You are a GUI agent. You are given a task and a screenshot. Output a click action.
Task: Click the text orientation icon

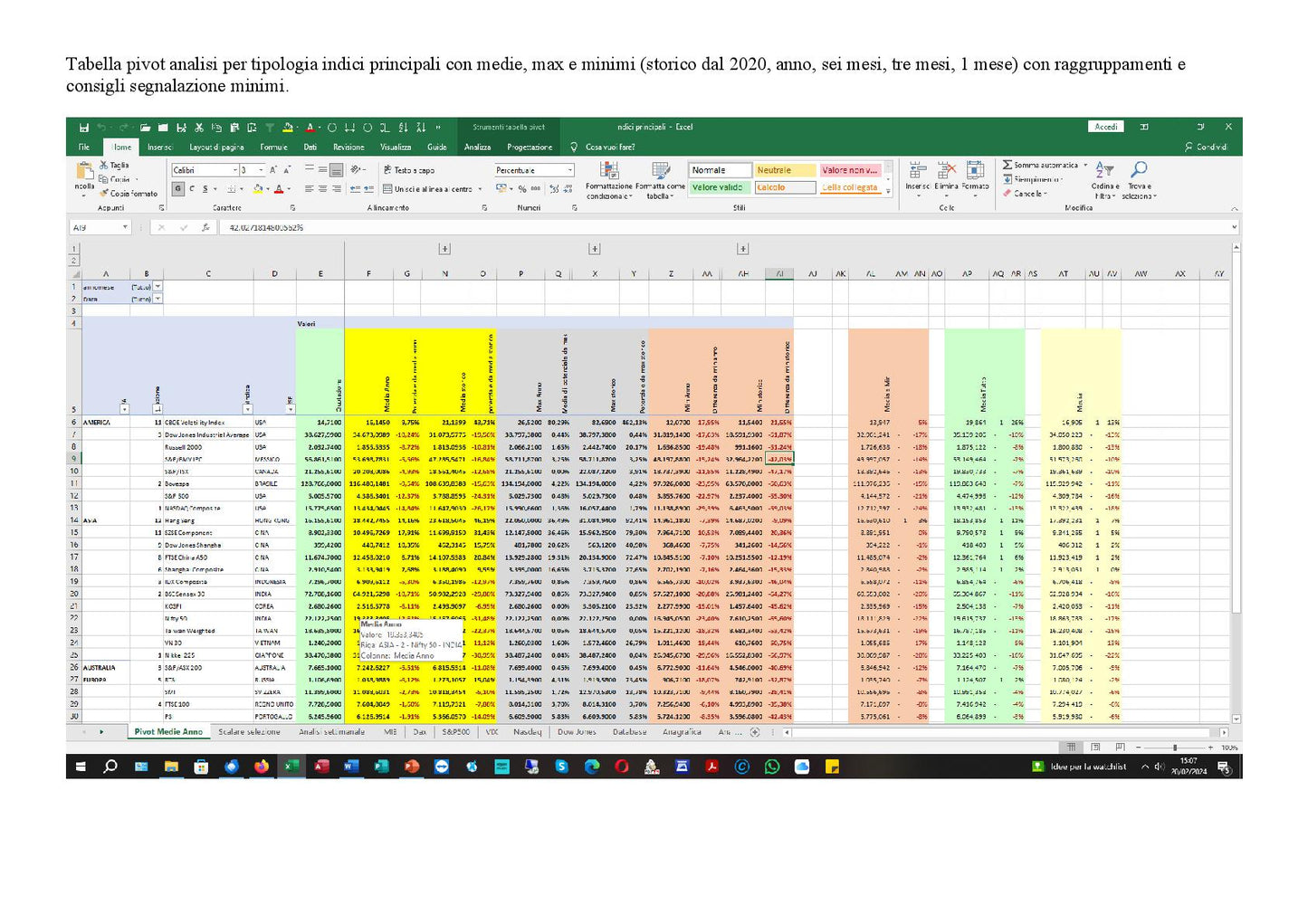[x=356, y=170]
